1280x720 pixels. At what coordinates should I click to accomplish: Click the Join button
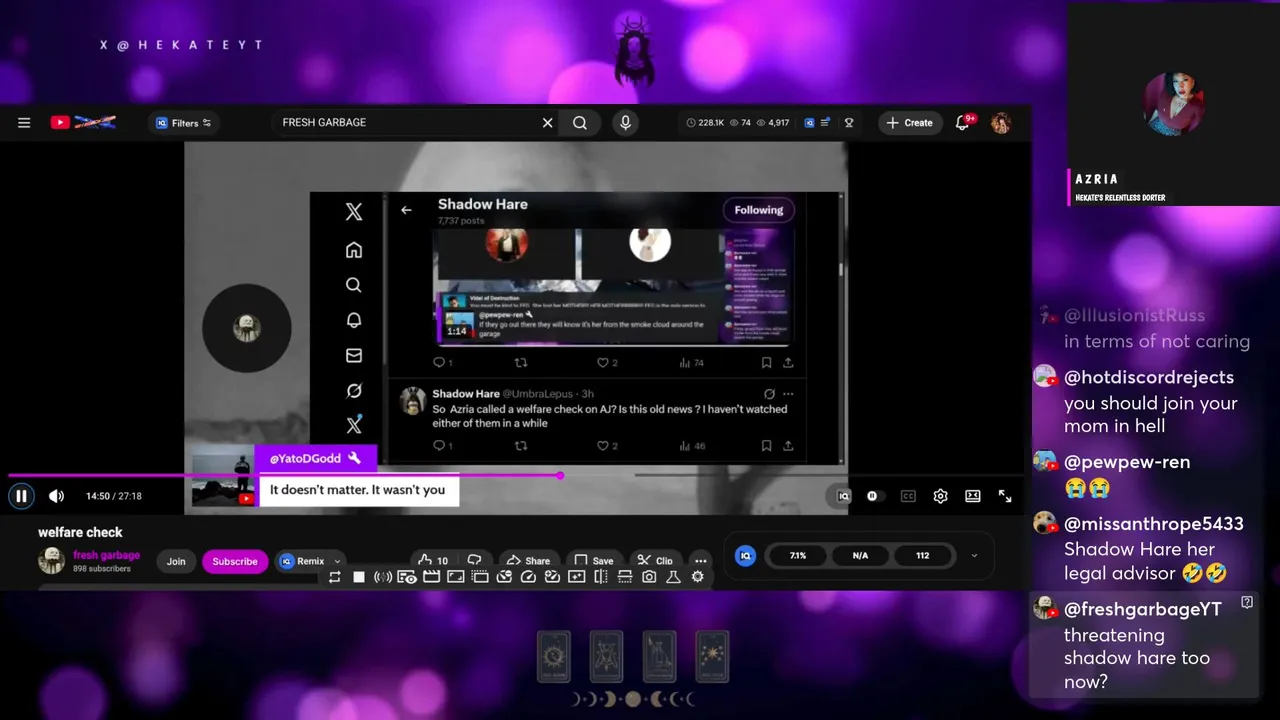[x=176, y=561]
